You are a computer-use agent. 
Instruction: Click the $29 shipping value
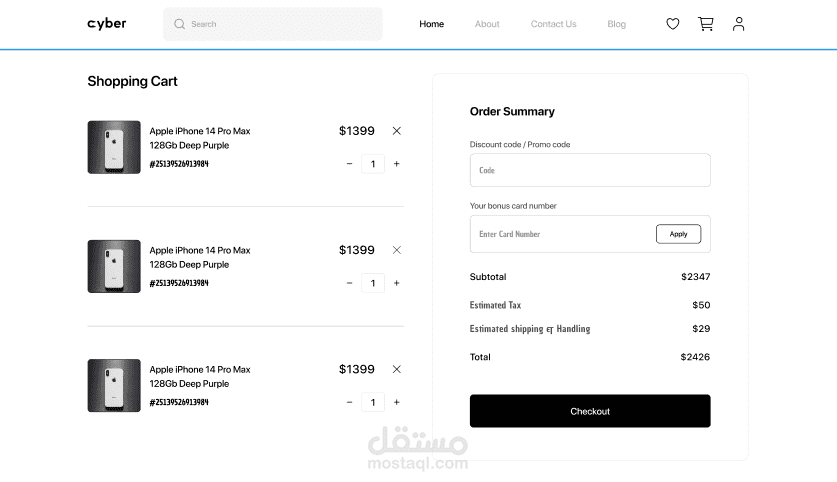(701, 328)
